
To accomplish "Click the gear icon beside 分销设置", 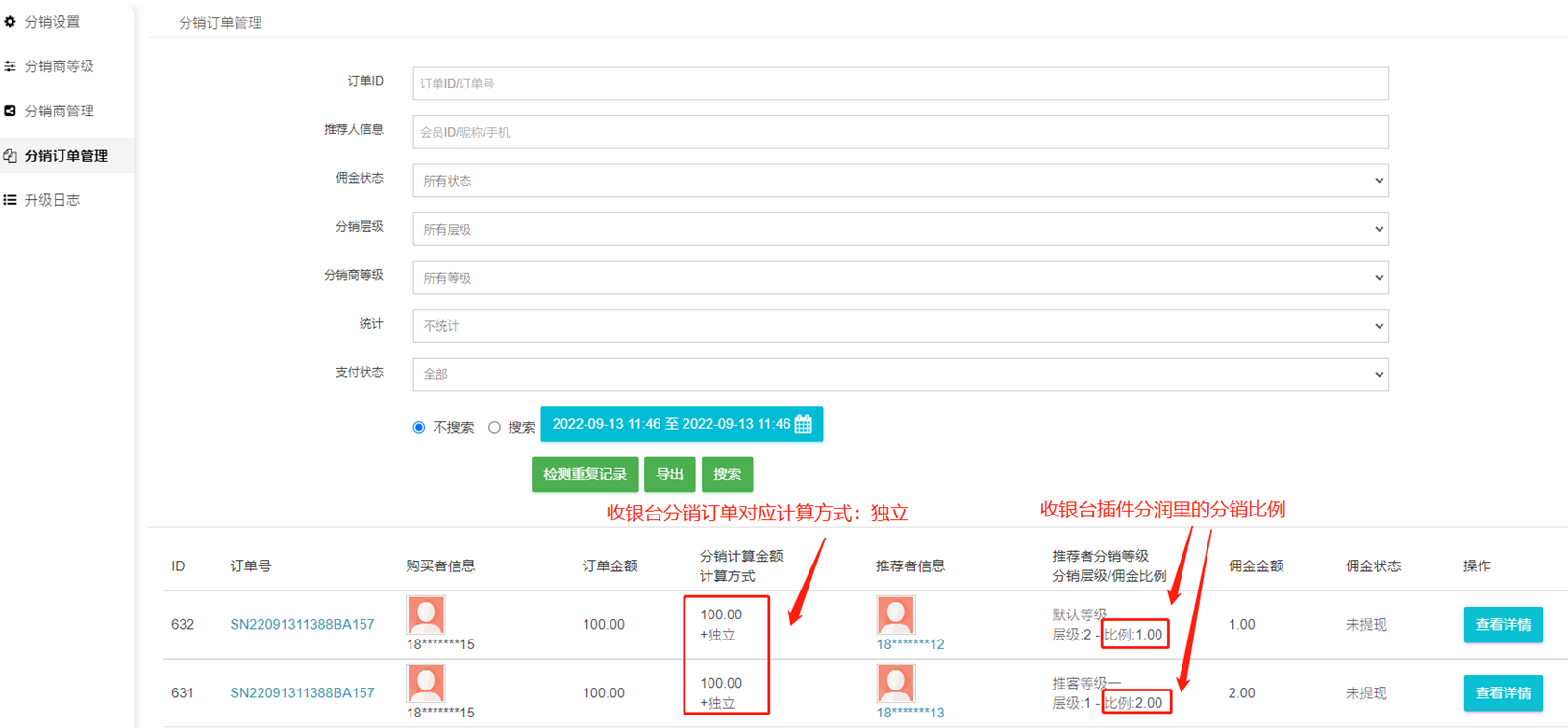I will [x=11, y=21].
